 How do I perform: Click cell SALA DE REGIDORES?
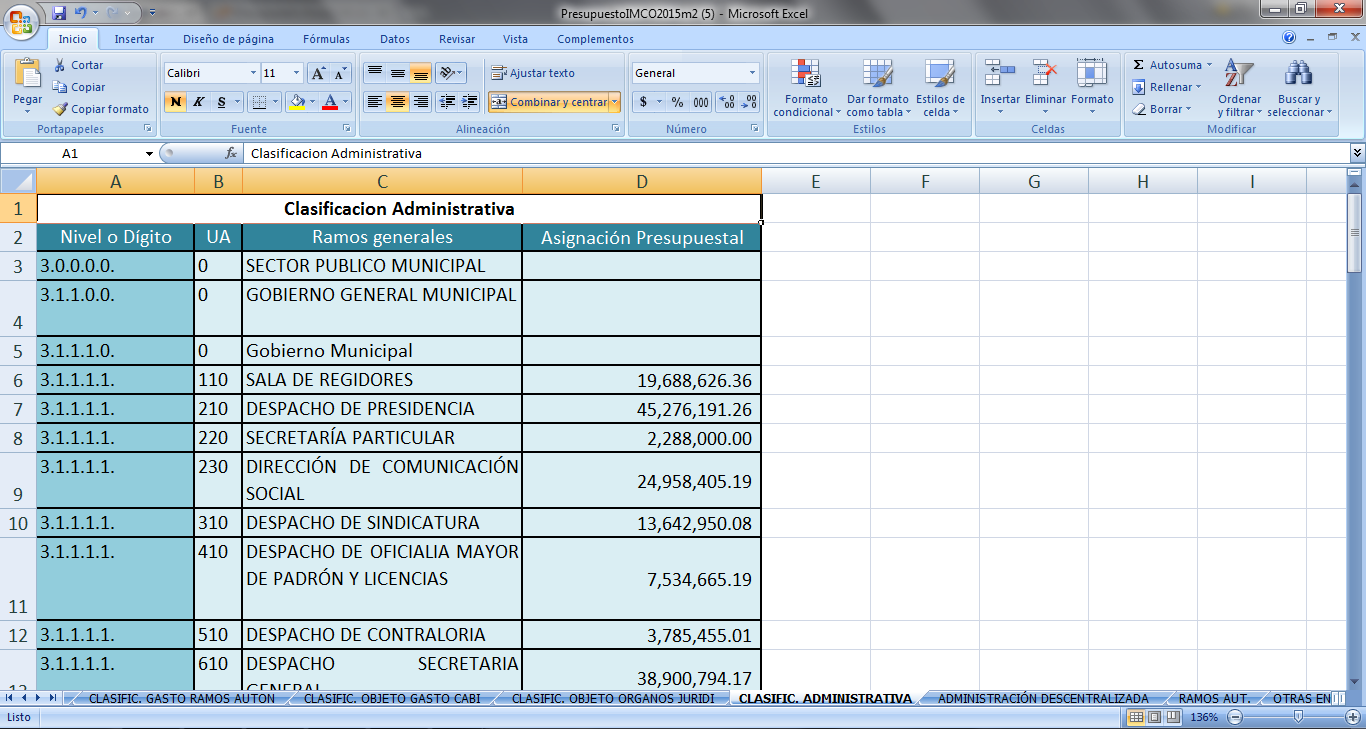[x=382, y=380]
